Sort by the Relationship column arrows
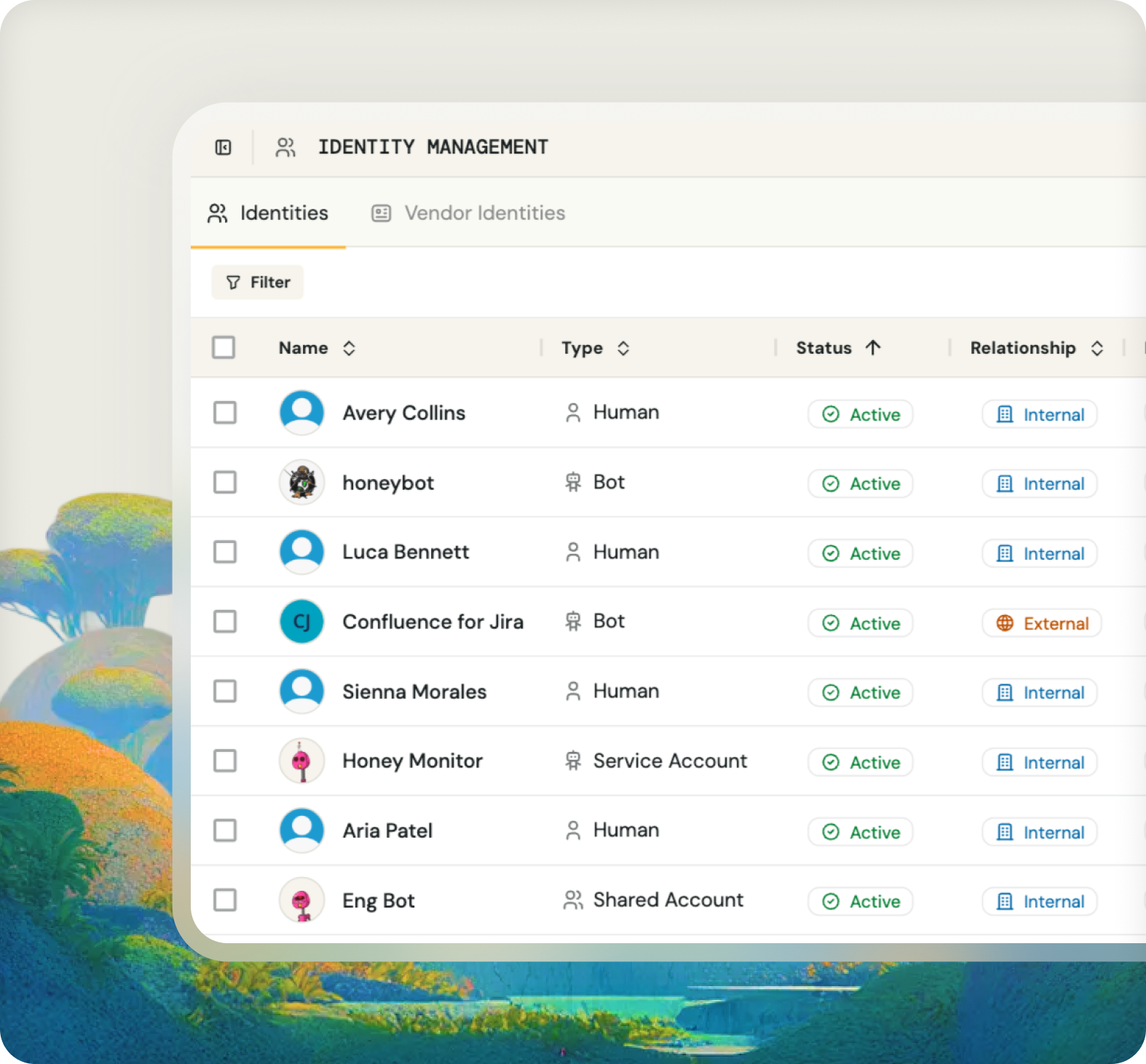Image resolution: width=1146 pixels, height=1064 pixels. coord(1097,348)
